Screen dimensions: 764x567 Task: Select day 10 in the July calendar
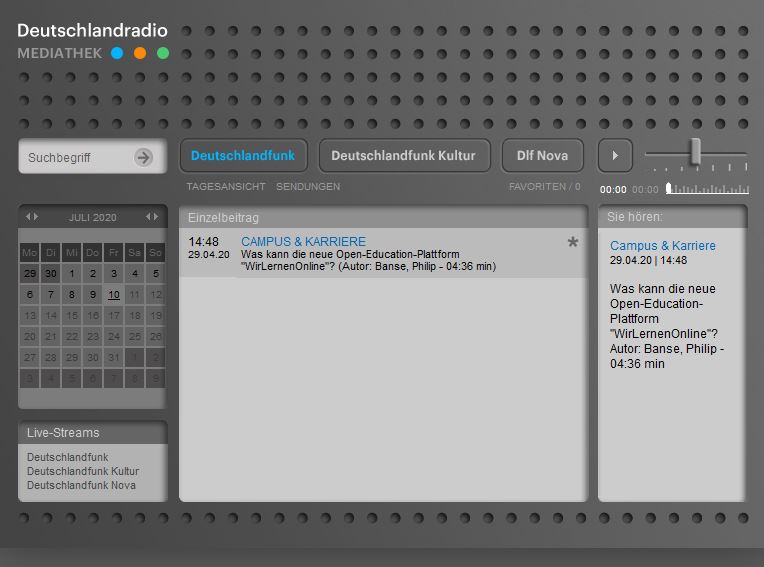click(x=114, y=294)
